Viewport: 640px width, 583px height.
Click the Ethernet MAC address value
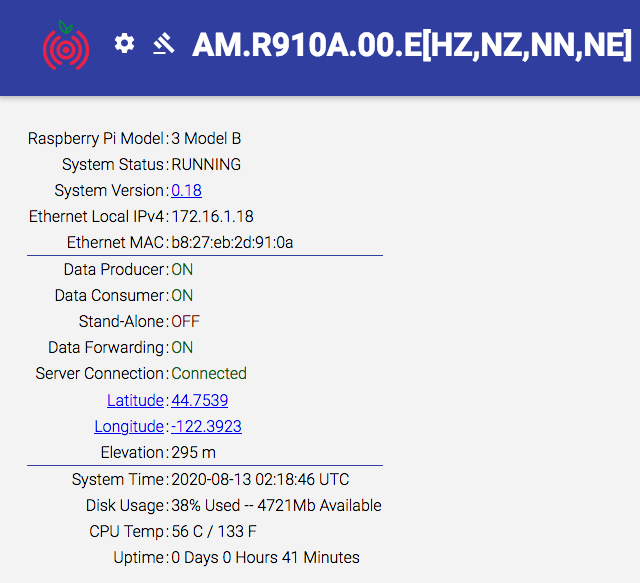pos(232,243)
